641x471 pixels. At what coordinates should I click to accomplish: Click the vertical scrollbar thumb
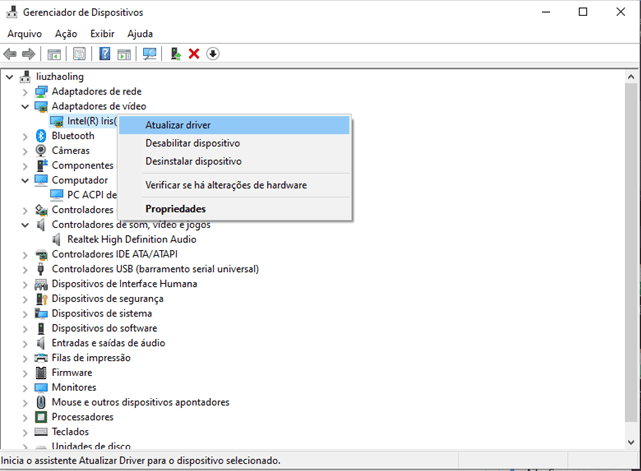[631, 251]
